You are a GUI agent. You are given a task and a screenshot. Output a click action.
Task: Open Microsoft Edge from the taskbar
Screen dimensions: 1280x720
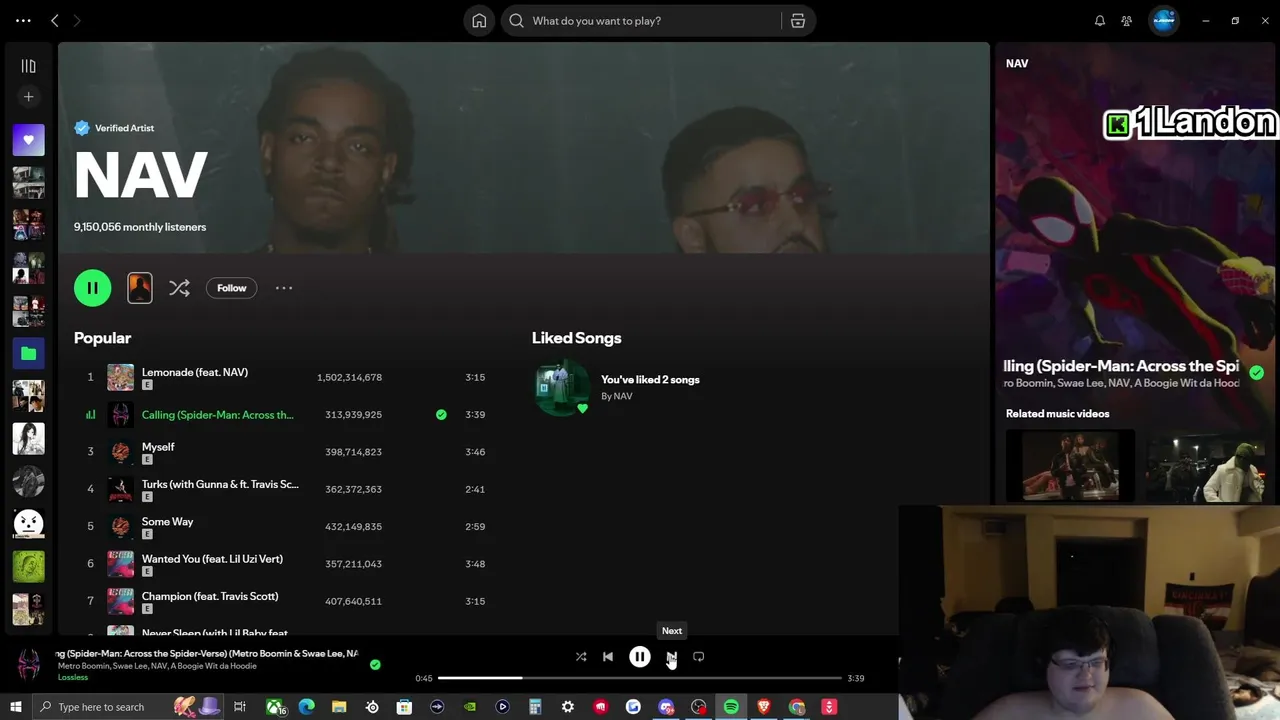307,707
